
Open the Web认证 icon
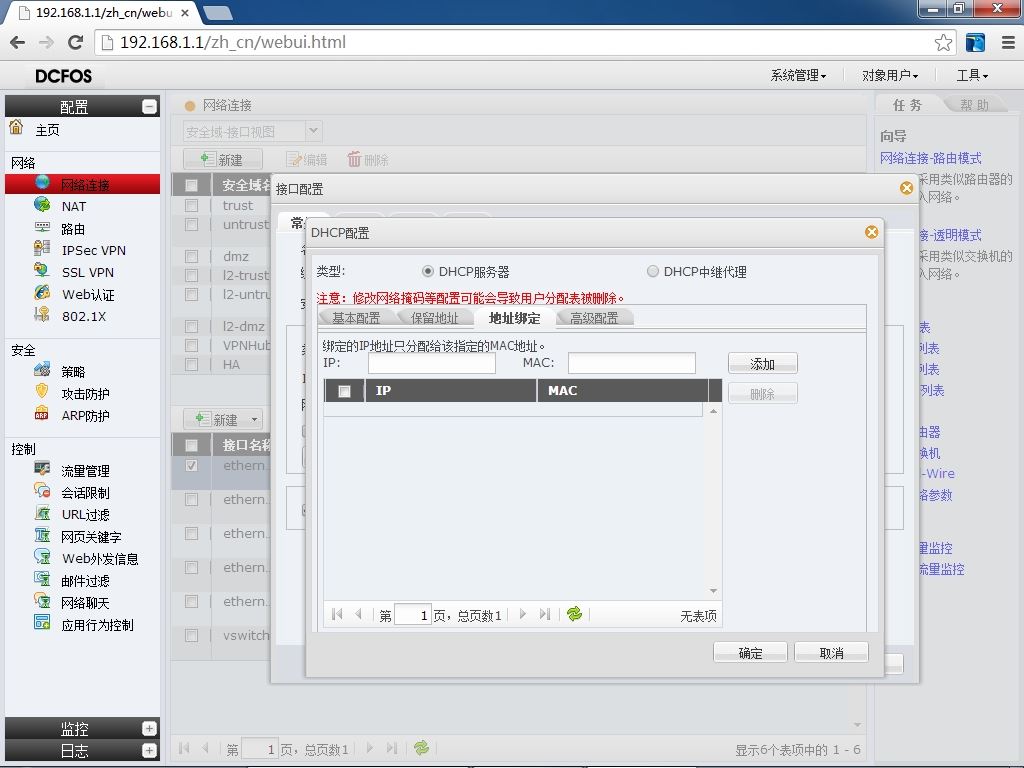click(x=42, y=293)
